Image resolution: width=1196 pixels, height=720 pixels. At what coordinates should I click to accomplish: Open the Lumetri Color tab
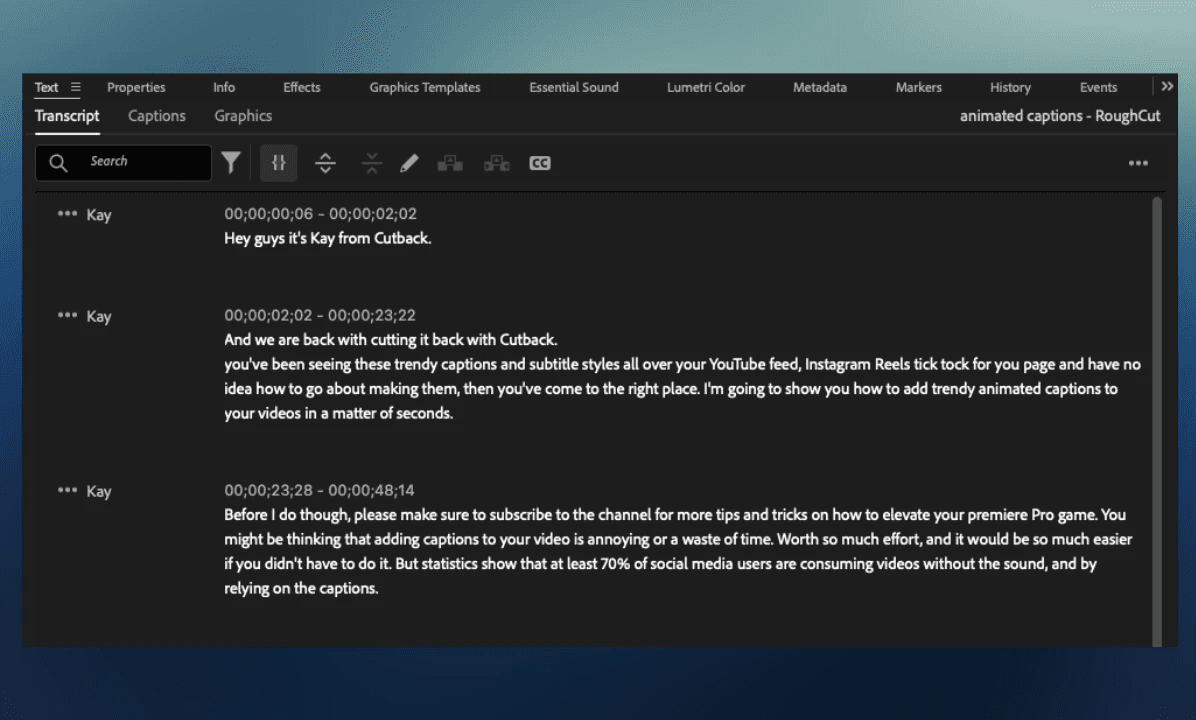[x=706, y=87]
